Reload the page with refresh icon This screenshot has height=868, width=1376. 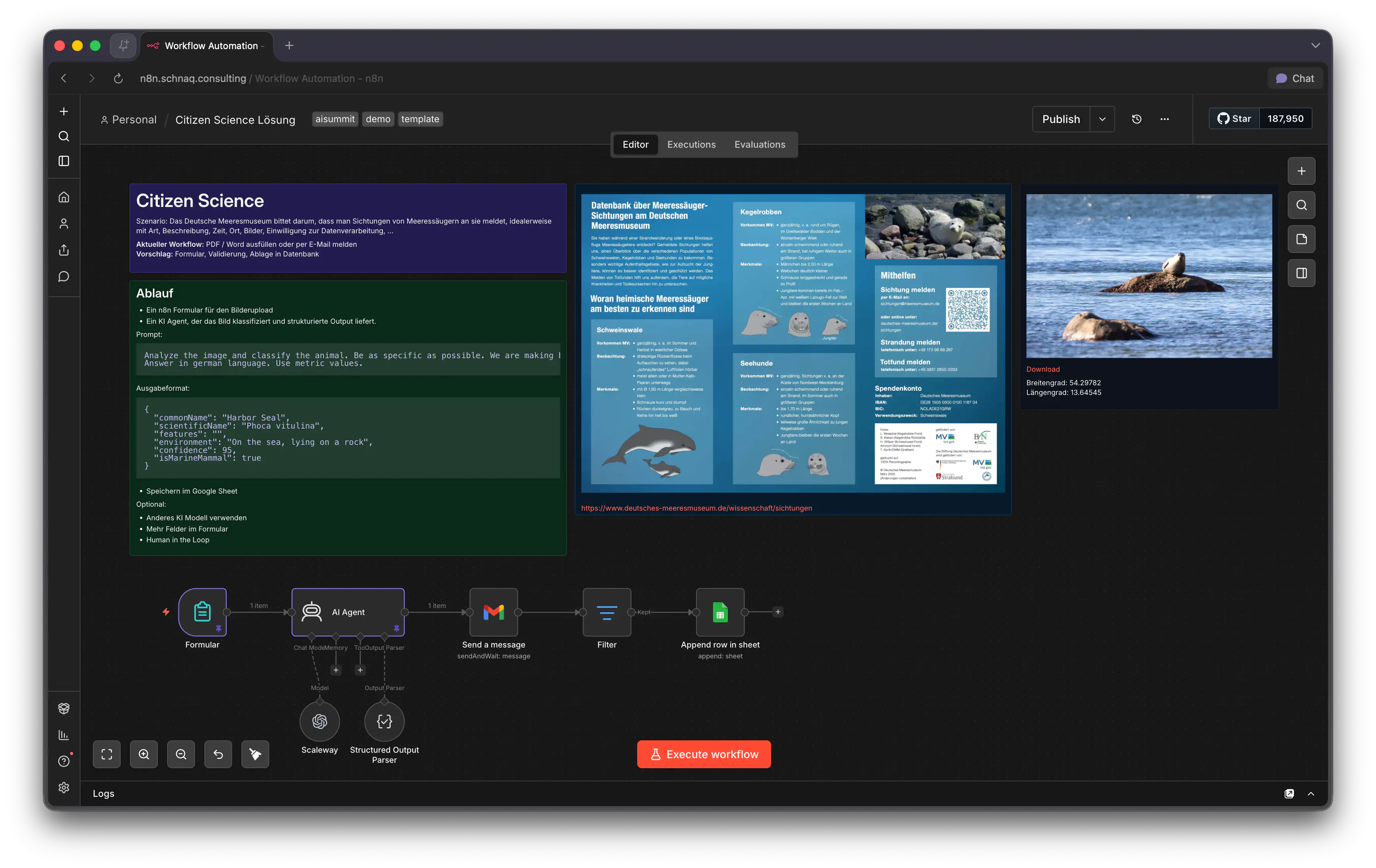[x=118, y=78]
